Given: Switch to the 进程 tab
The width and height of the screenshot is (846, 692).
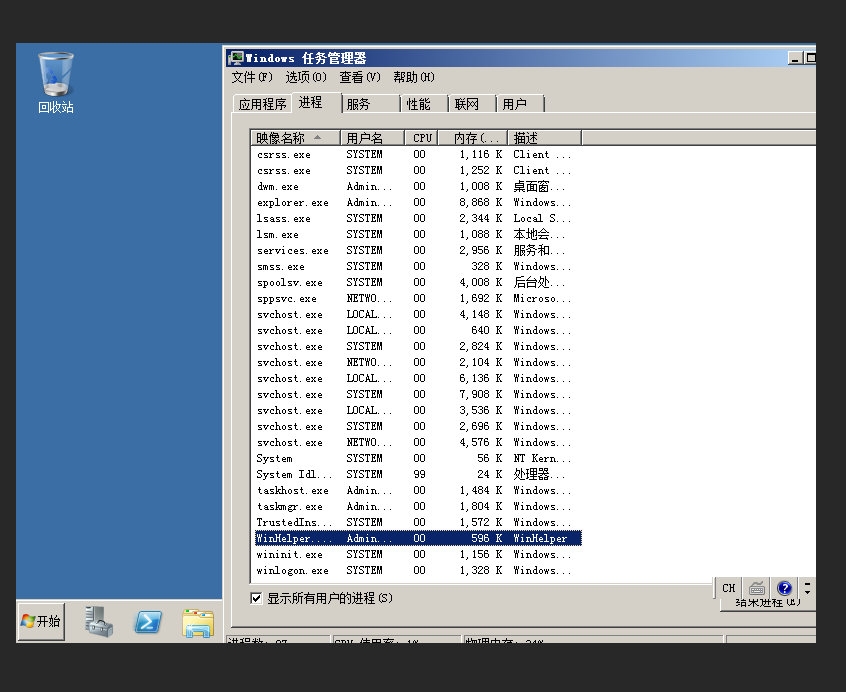Looking at the screenshot, I should coord(316,102).
